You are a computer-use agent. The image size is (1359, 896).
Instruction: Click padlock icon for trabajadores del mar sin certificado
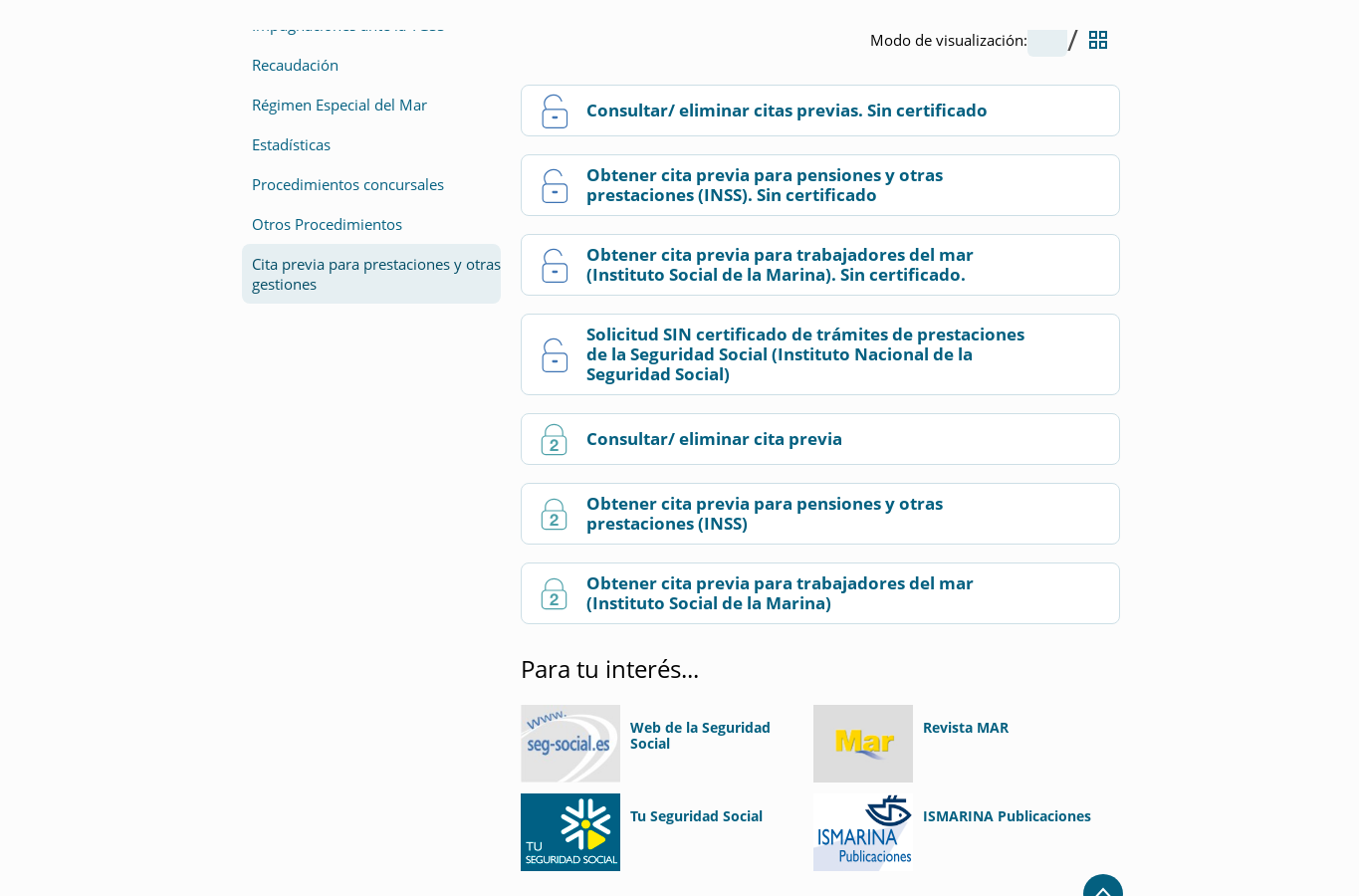(x=555, y=266)
